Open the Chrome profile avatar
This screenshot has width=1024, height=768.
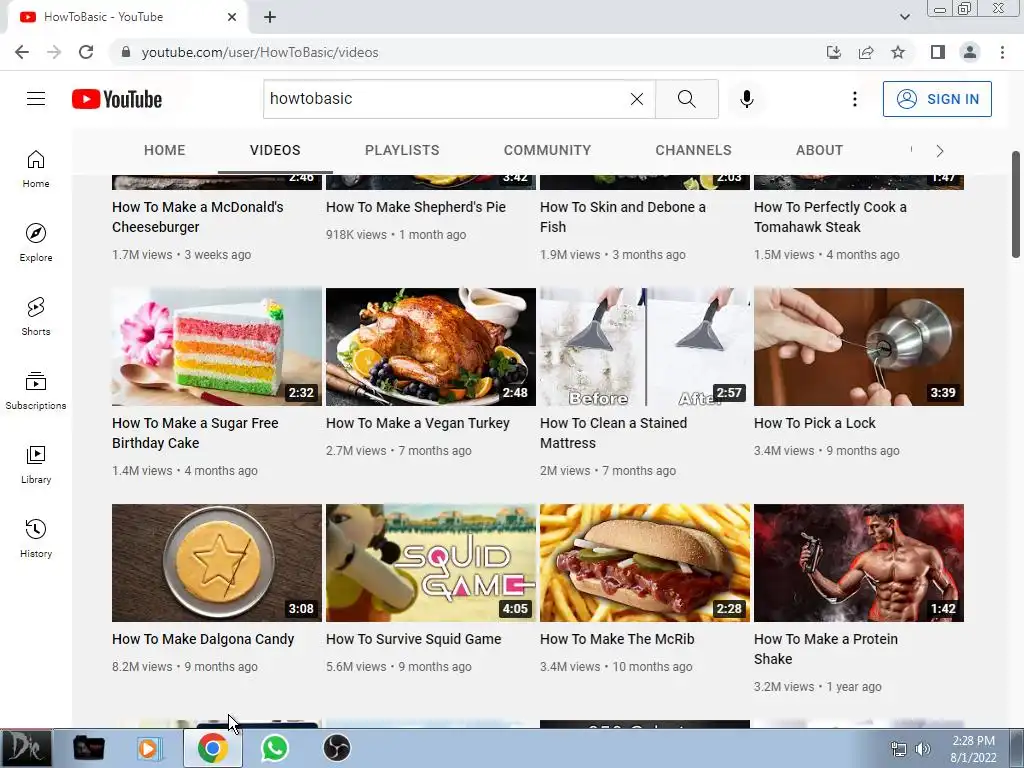click(970, 52)
